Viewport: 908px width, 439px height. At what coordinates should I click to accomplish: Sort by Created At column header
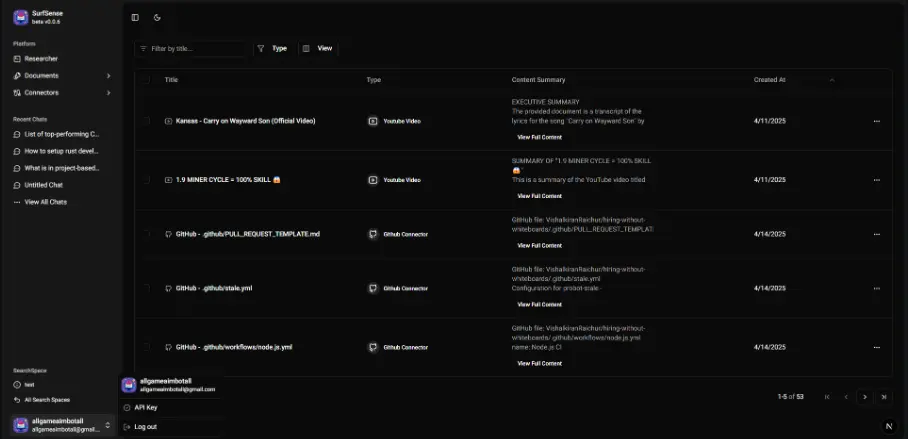(770, 80)
